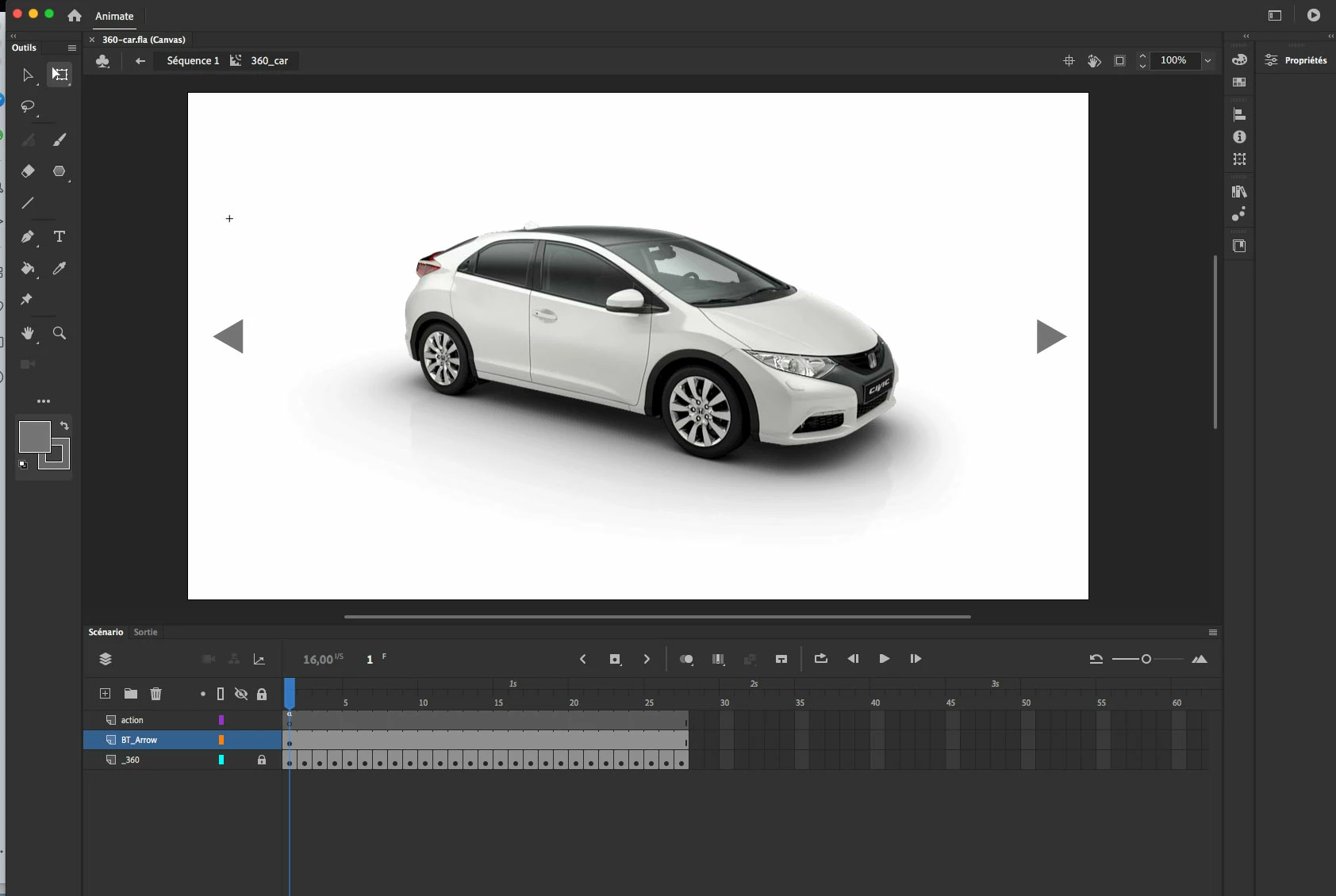Open the Transform panel icon
Image resolution: width=1336 pixels, height=896 pixels.
point(1239,159)
